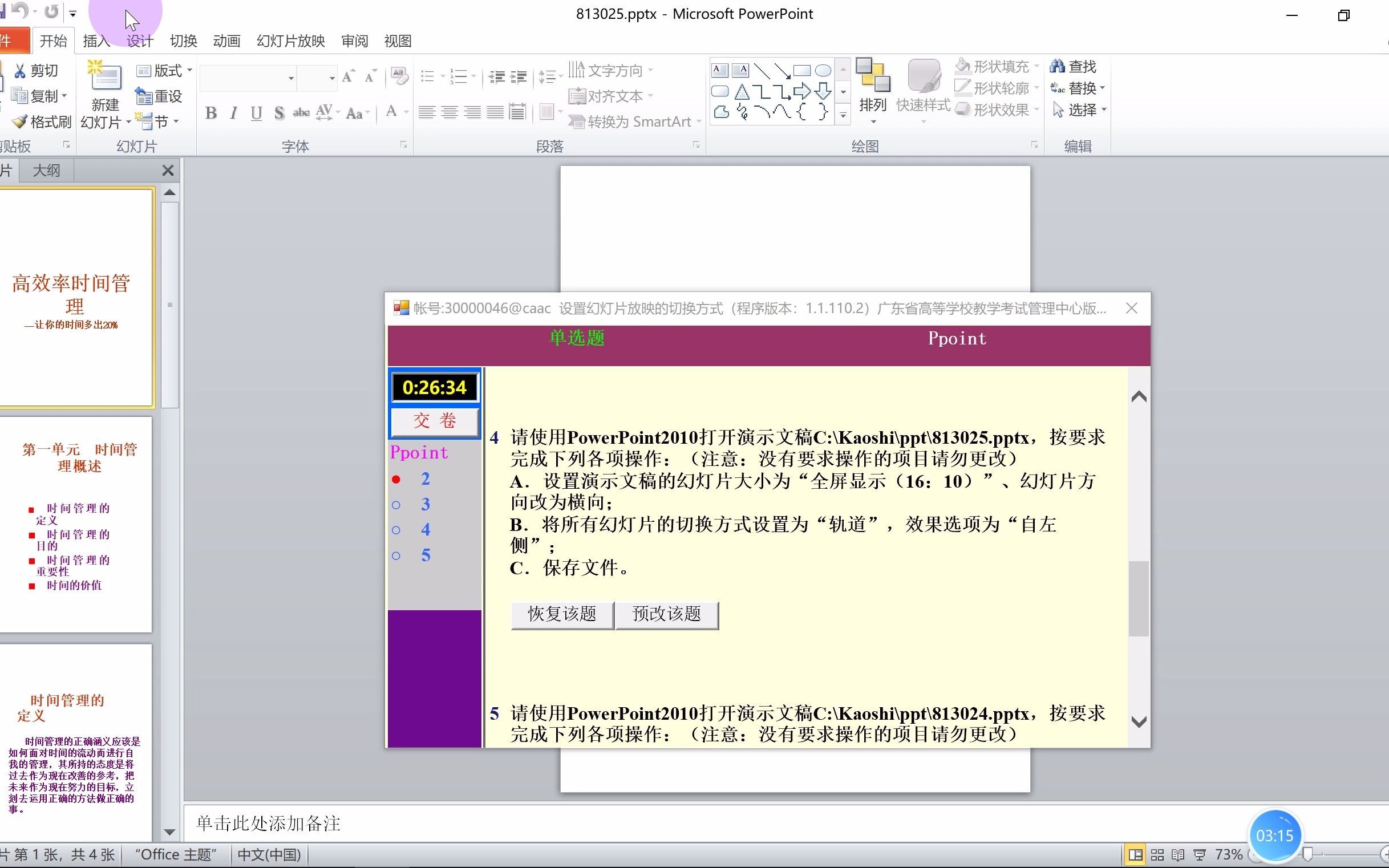This screenshot has width=1389, height=868.
Task: Open the font size combo box
Action: (317, 78)
